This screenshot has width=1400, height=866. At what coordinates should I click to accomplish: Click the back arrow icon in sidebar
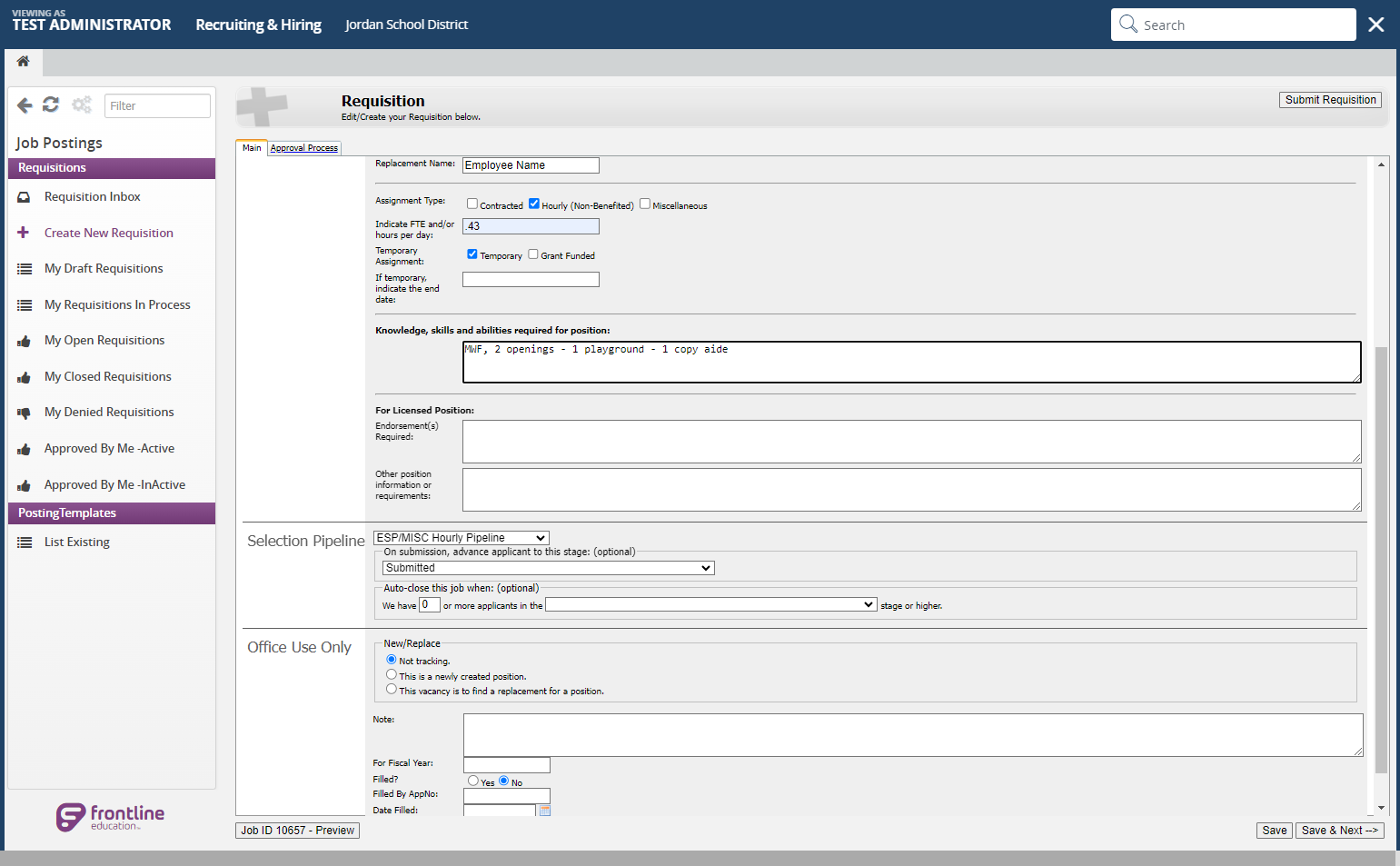pyautogui.click(x=25, y=105)
